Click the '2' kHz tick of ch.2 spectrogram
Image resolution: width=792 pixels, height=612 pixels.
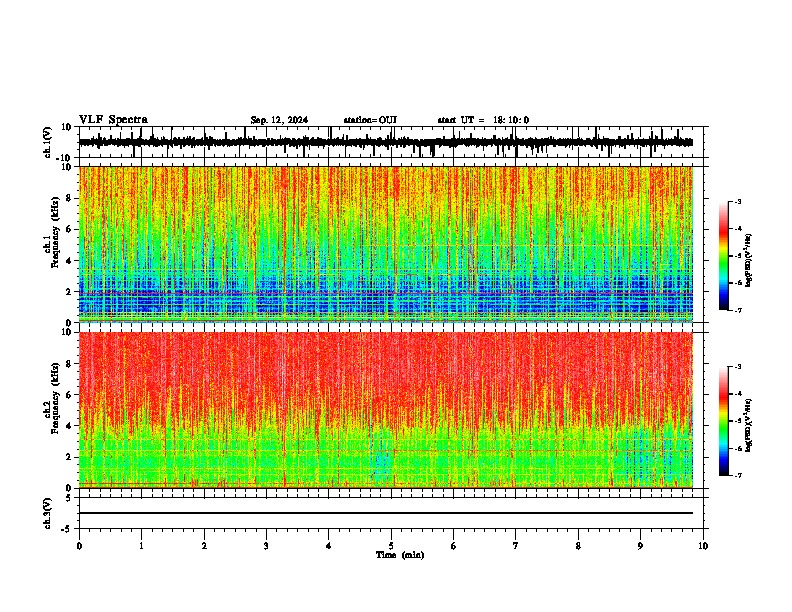point(69,457)
